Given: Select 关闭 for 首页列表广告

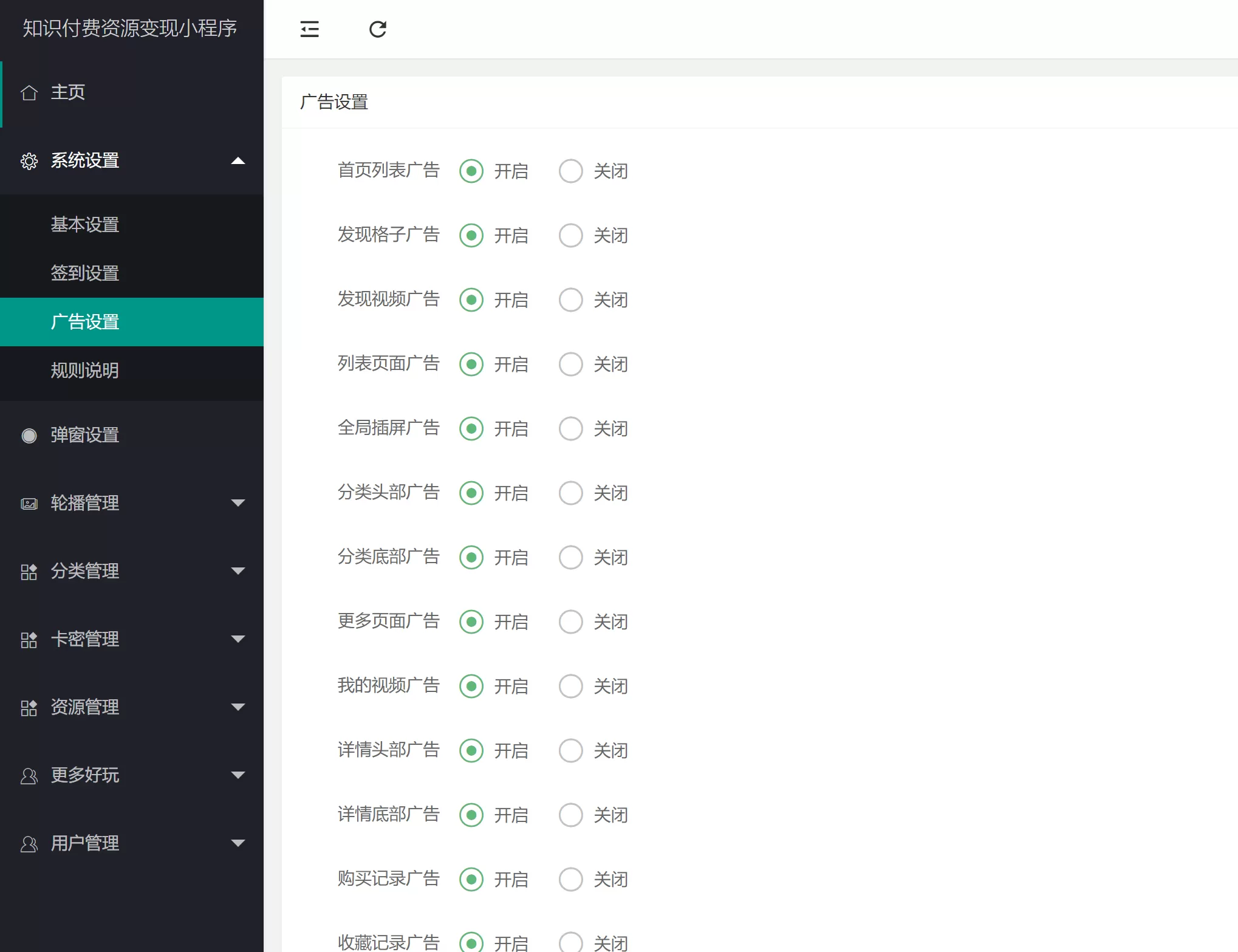Looking at the screenshot, I should point(570,171).
